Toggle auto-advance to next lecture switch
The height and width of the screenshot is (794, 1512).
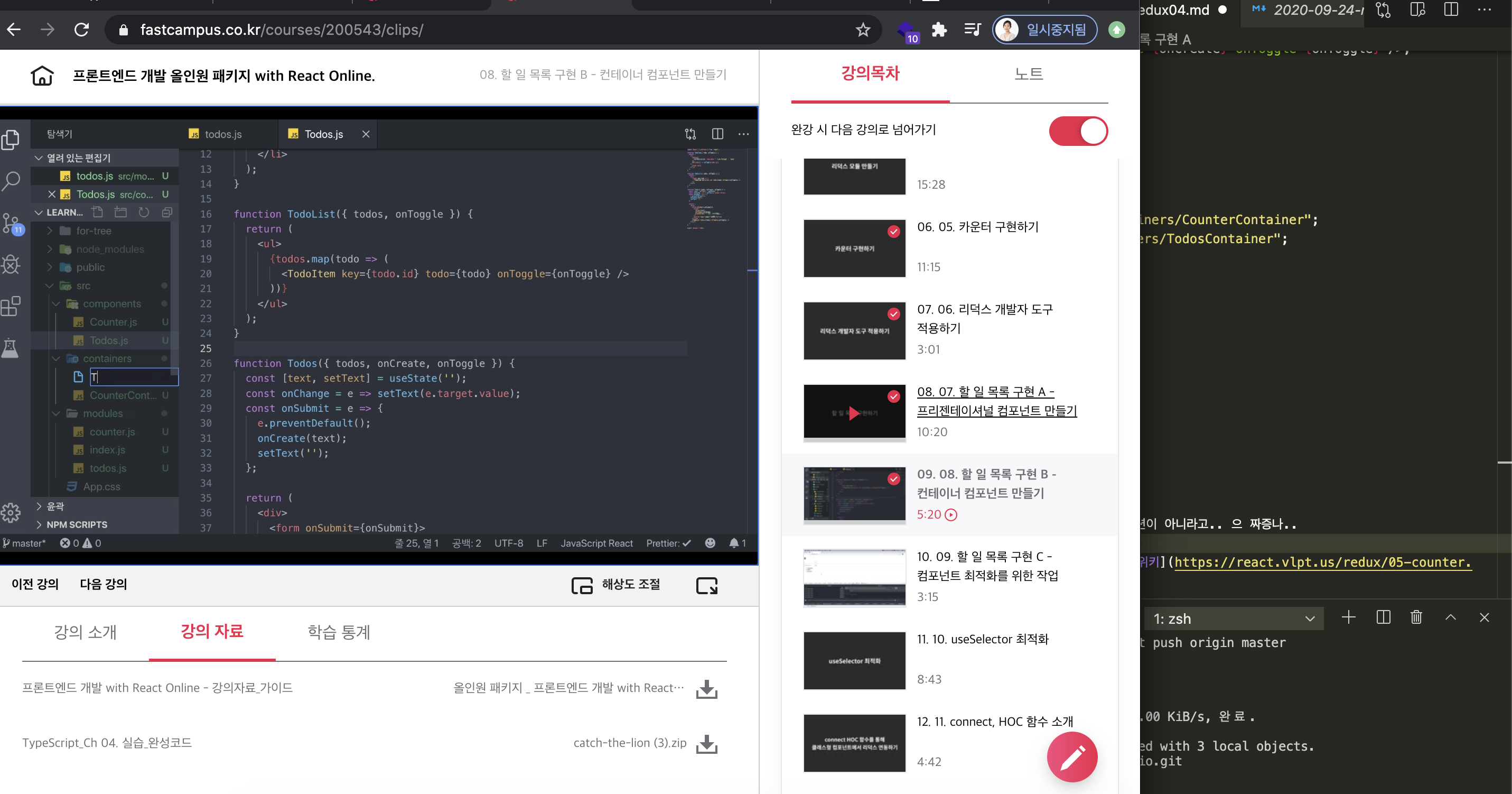pos(1078,131)
